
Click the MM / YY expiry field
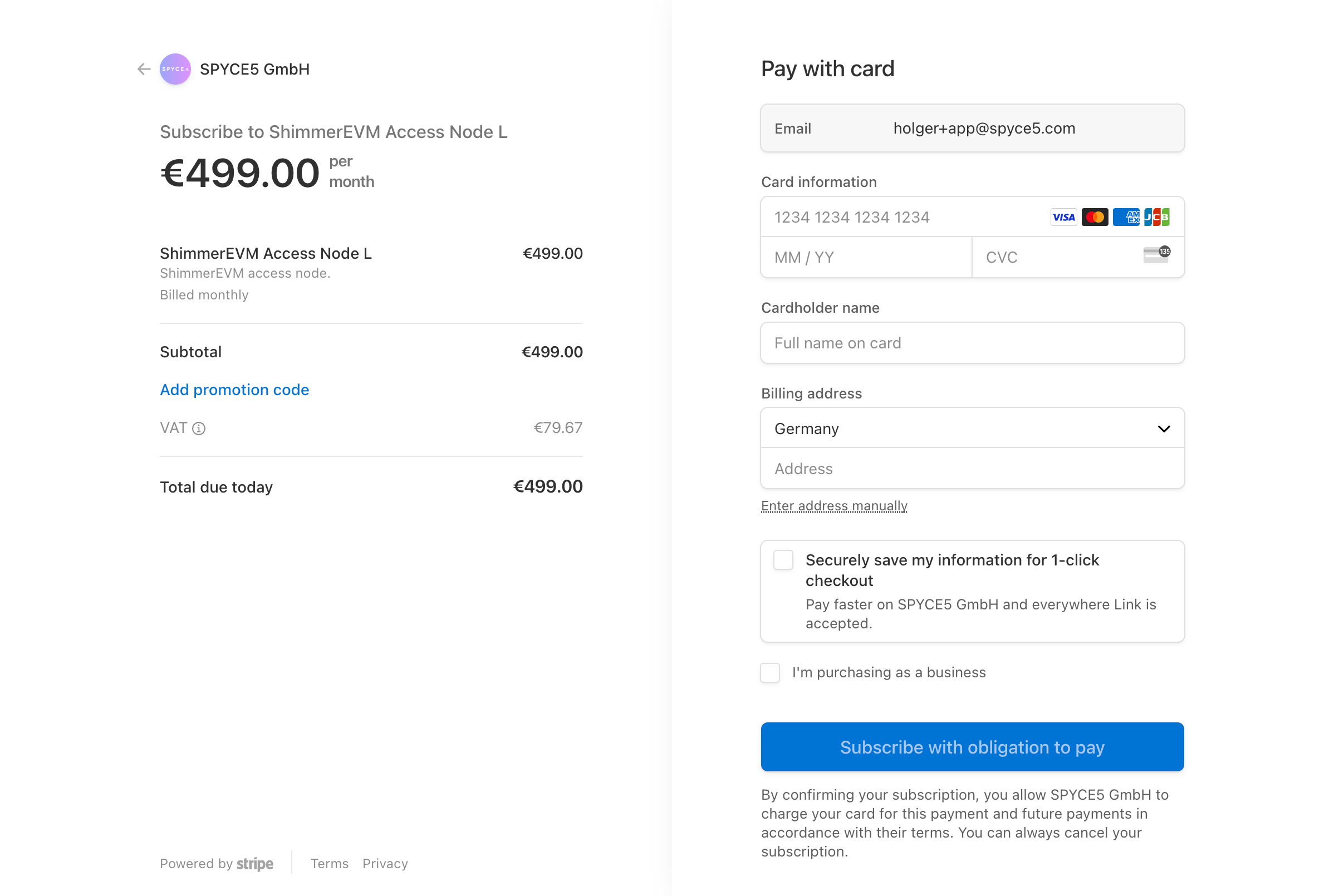(x=866, y=258)
